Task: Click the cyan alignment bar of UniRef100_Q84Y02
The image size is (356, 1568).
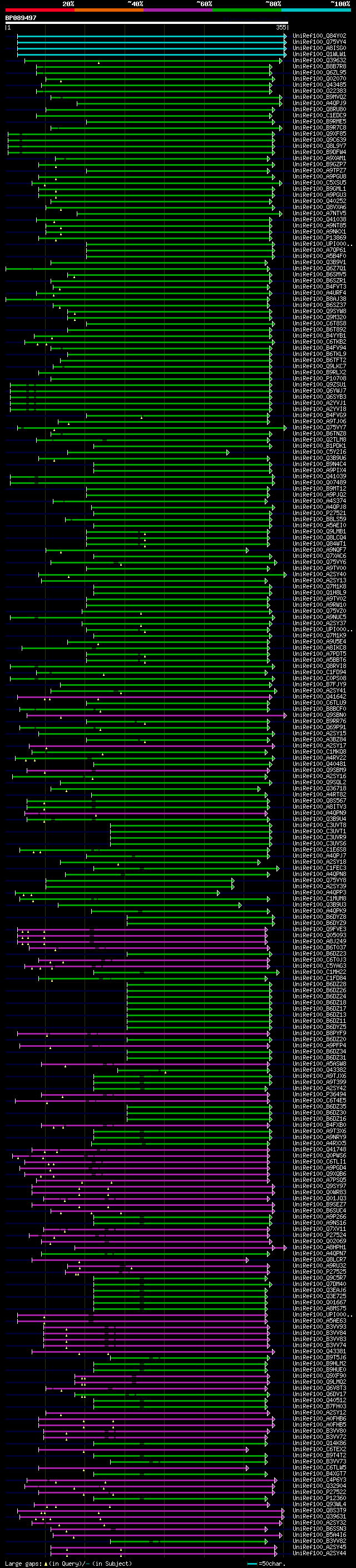Action: [x=151, y=36]
